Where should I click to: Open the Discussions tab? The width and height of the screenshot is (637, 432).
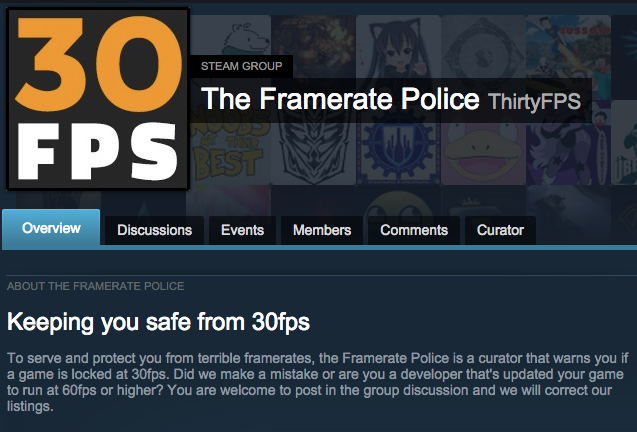tap(154, 230)
